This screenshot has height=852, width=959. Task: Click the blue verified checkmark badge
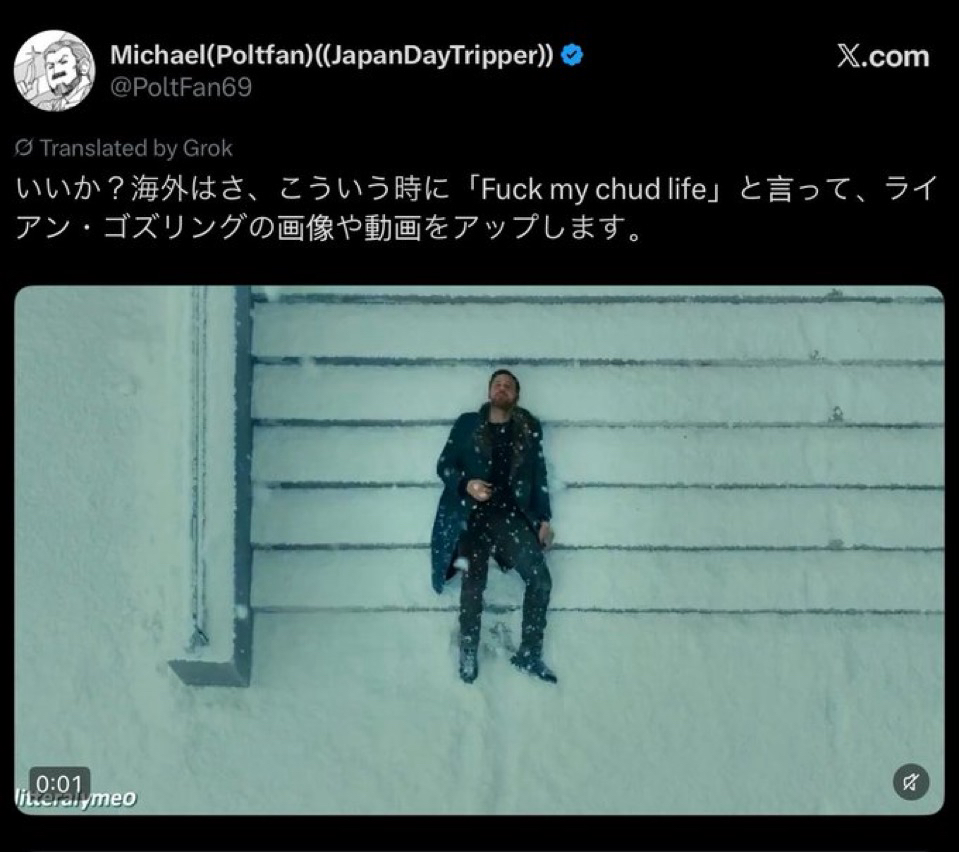[x=572, y=55]
